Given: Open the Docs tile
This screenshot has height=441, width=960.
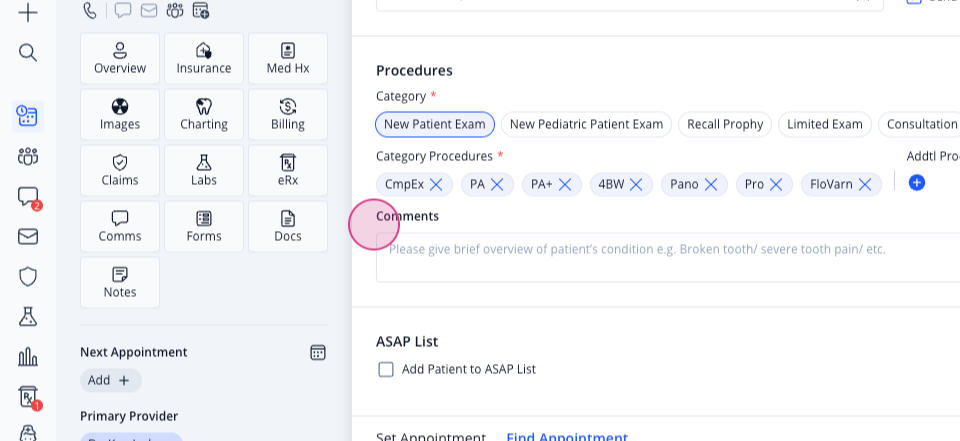Looking at the screenshot, I should click(x=288, y=227).
